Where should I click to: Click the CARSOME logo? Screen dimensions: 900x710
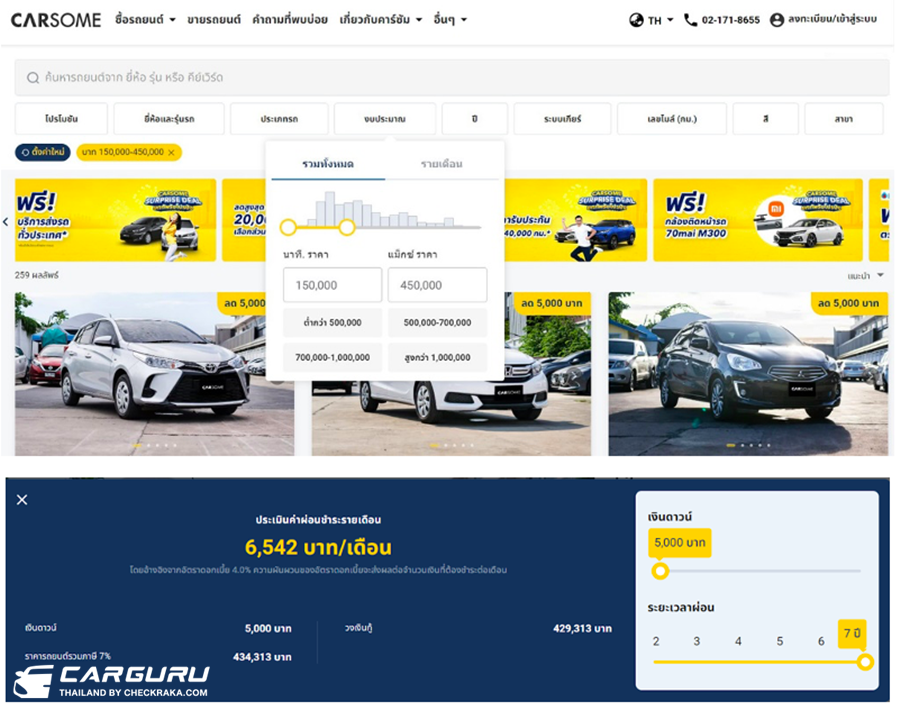pos(56,20)
